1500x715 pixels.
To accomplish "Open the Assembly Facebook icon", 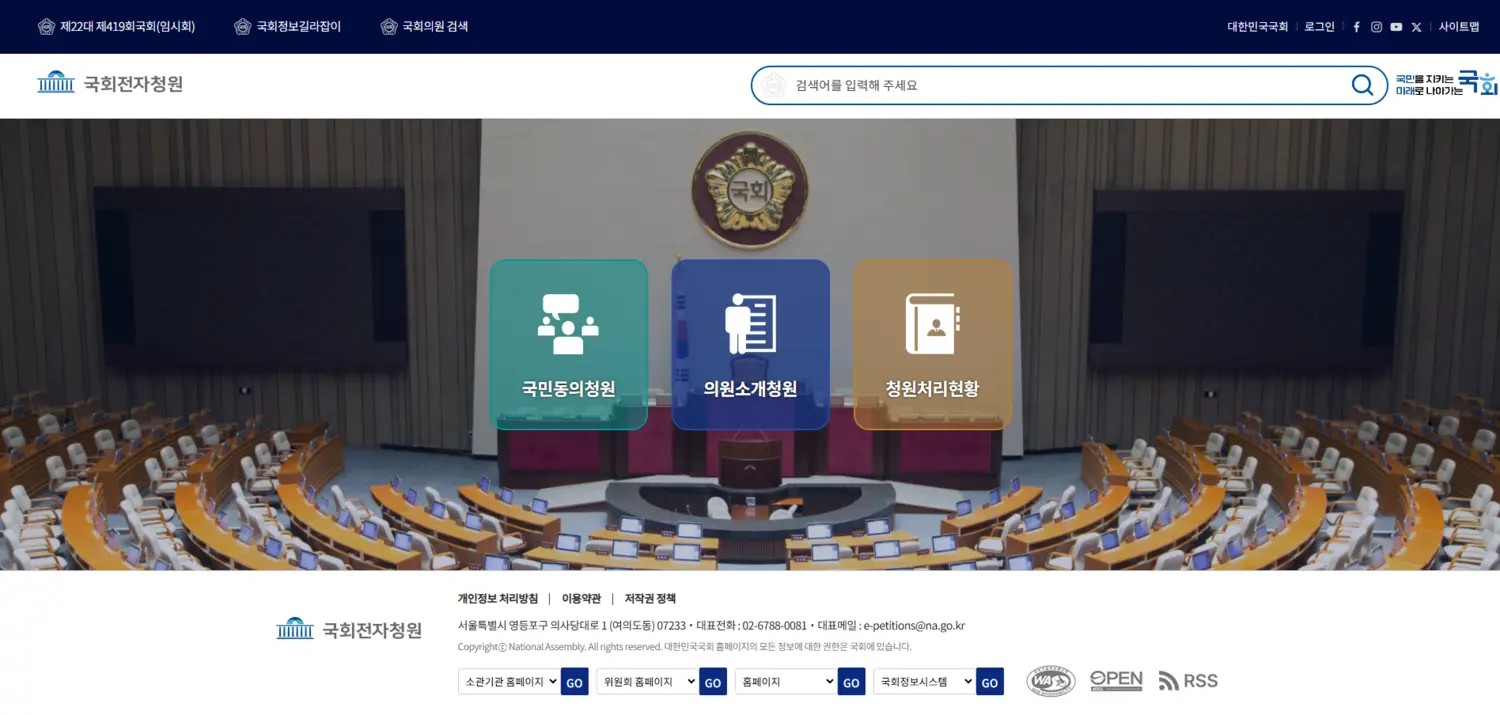I will tap(1356, 27).
